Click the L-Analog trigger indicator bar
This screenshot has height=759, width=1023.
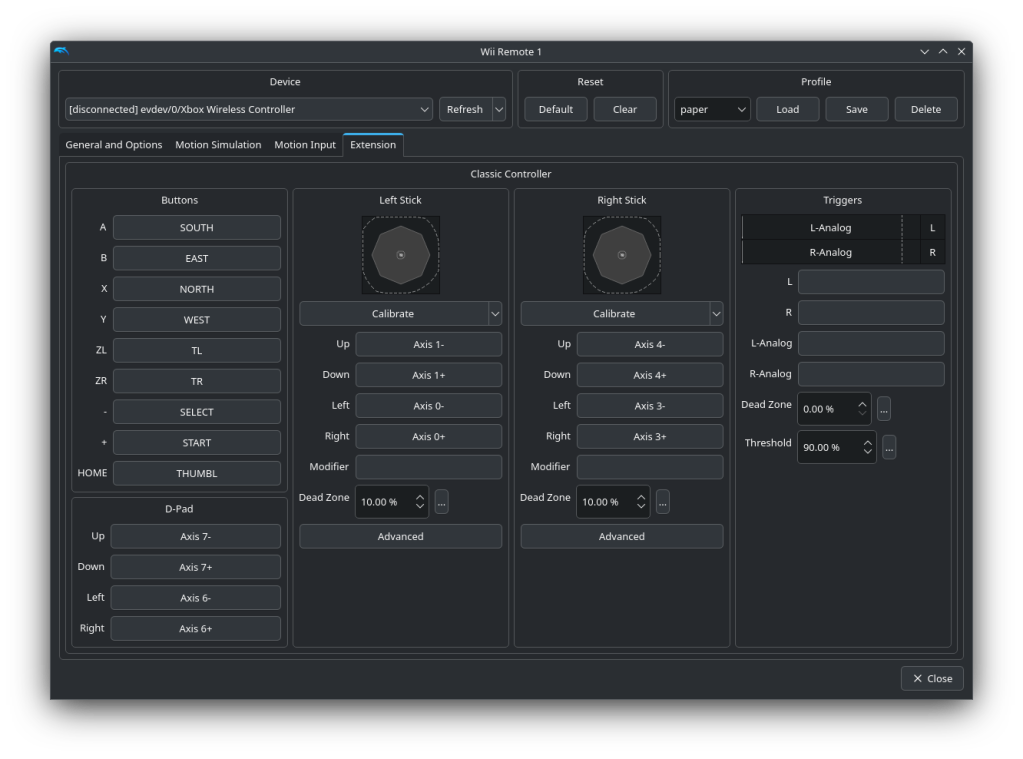tap(830, 228)
